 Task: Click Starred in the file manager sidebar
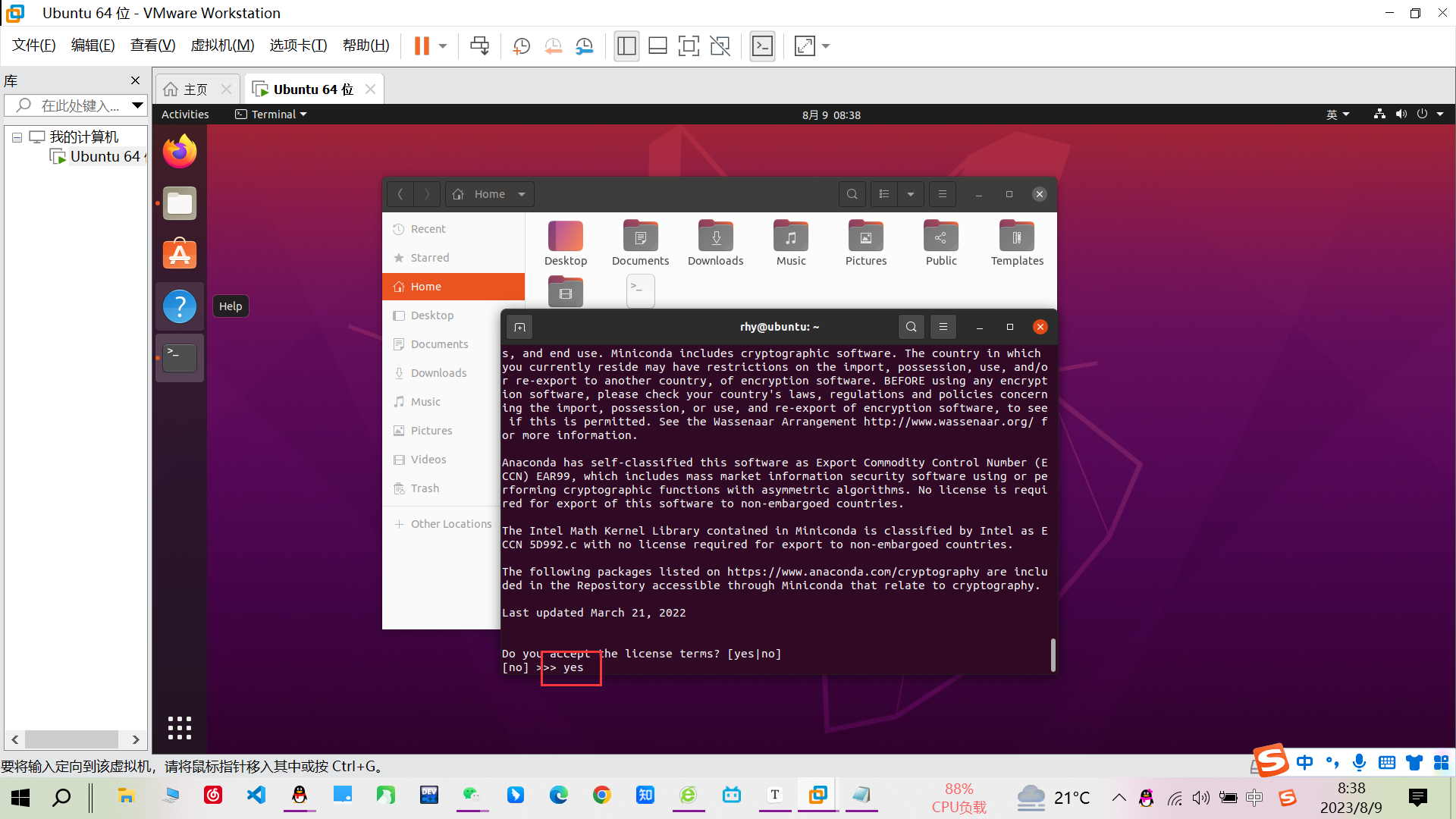[429, 257]
